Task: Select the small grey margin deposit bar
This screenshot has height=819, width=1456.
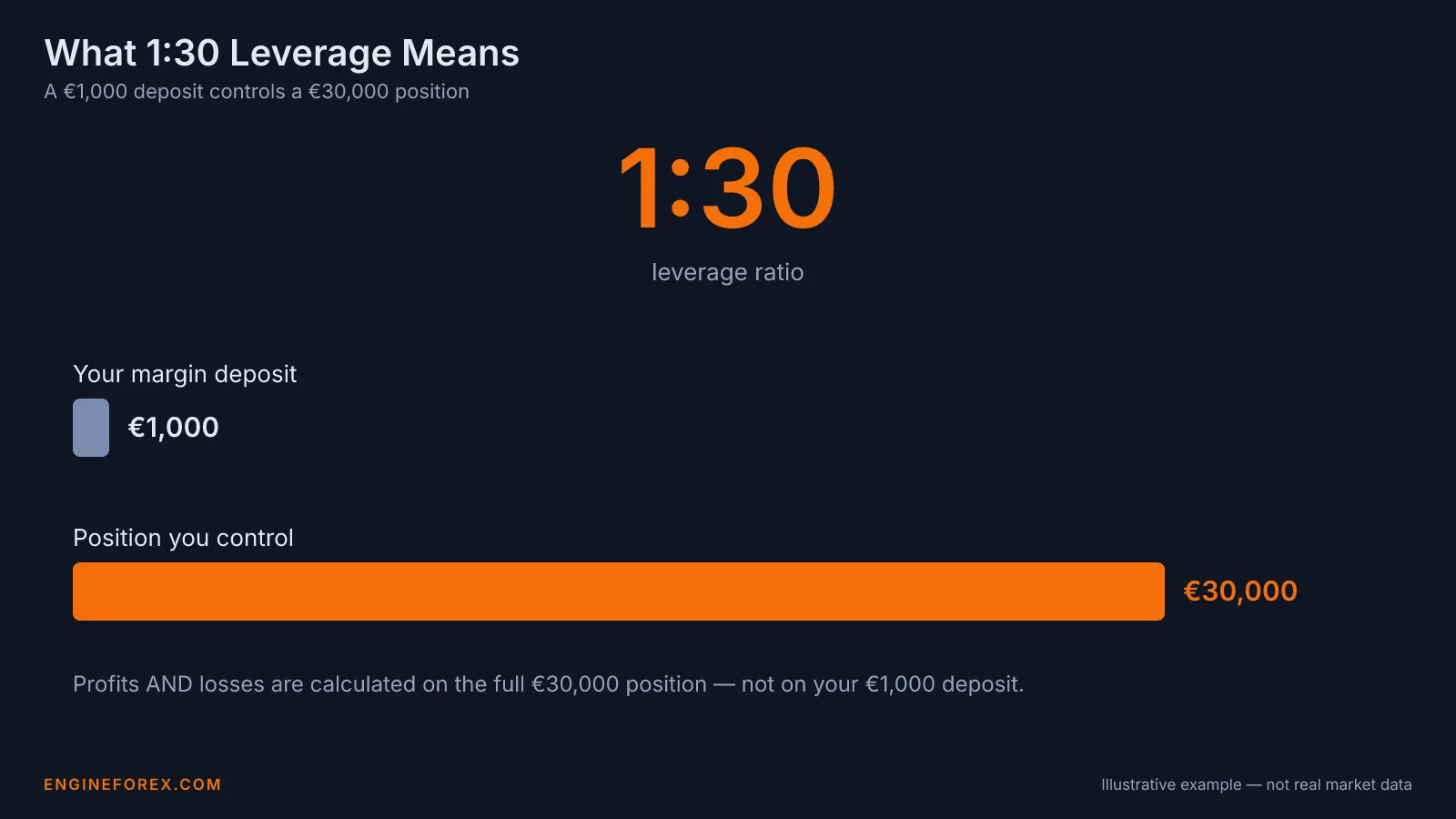Action: 91,428
